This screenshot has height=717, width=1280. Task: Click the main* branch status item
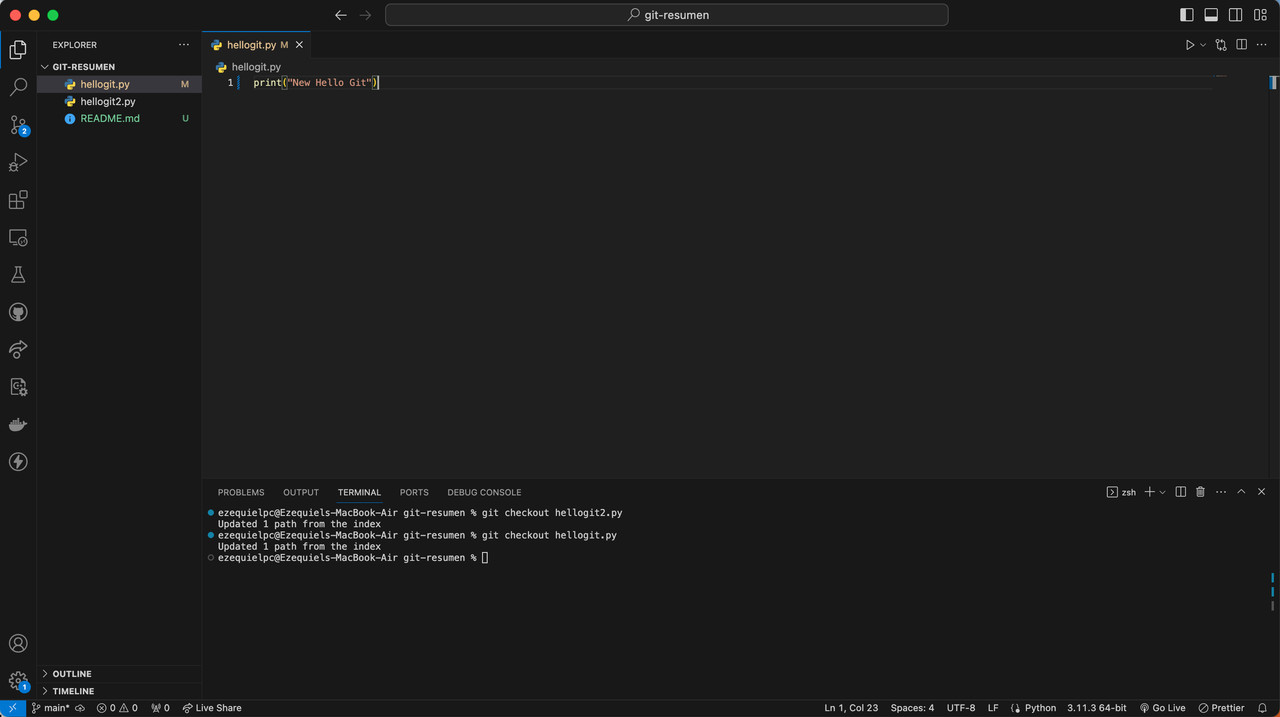(50, 708)
